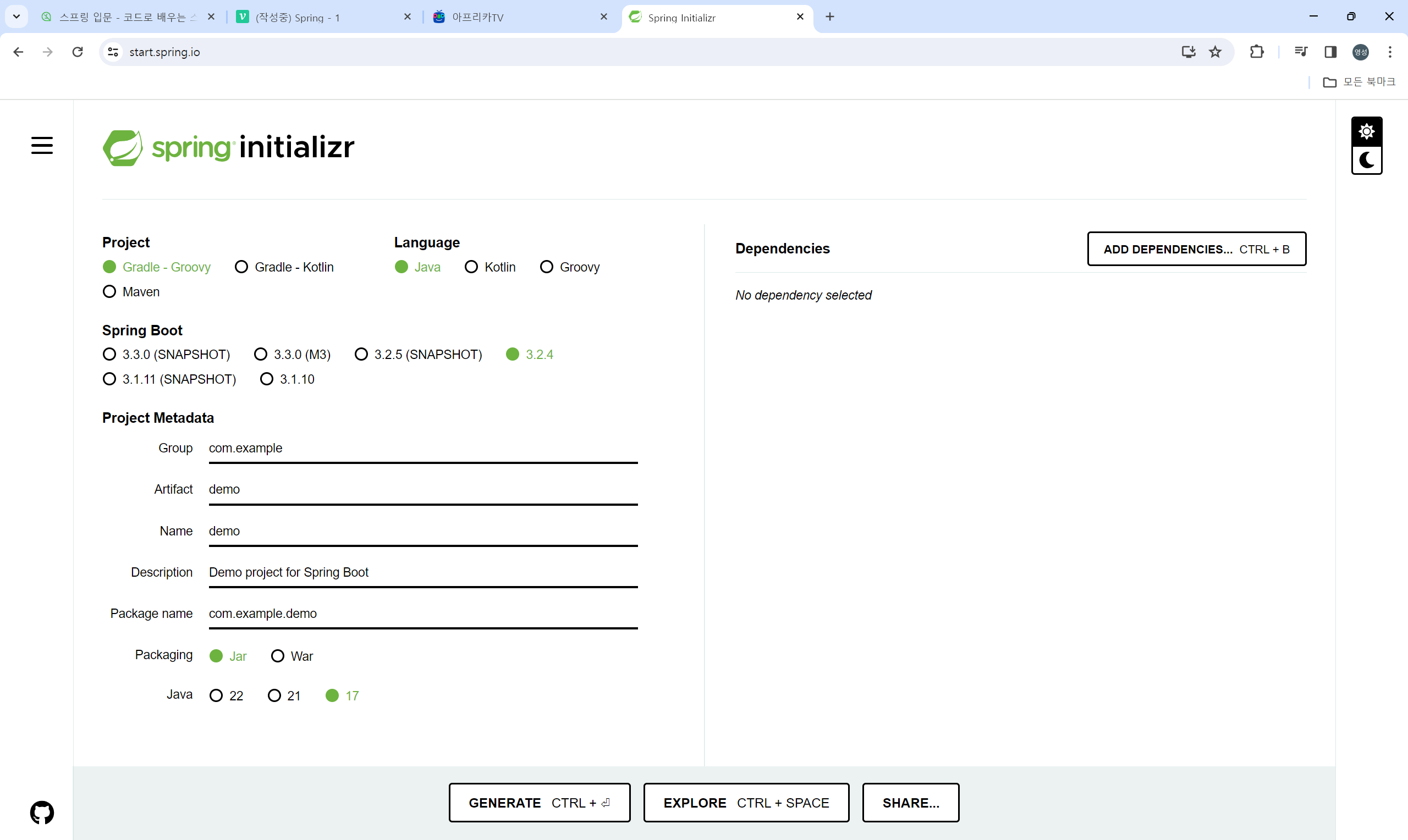Viewport: 1408px width, 840px height.
Task: Expand the tab search dropdown arrow
Action: pyautogui.click(x=16, y=16)
